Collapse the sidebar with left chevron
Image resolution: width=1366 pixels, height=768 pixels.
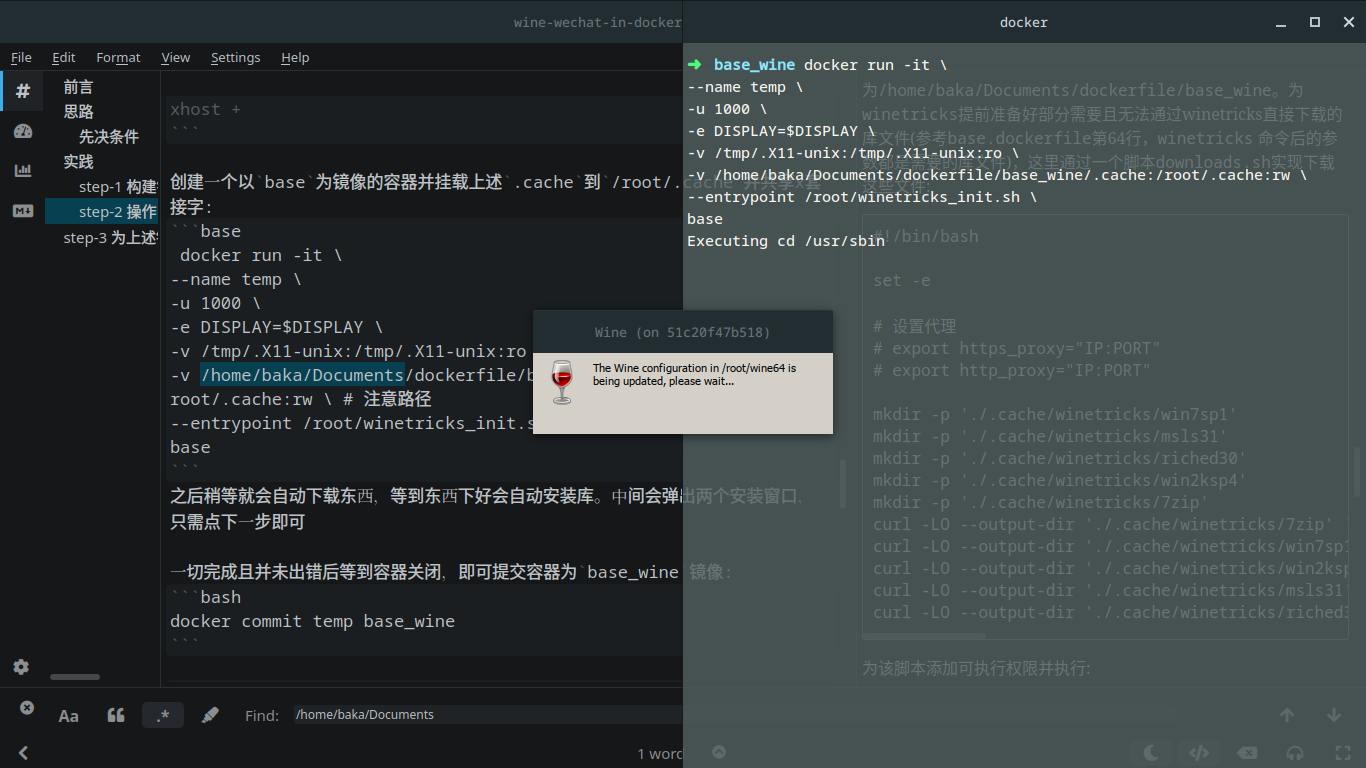pos(23,753)
